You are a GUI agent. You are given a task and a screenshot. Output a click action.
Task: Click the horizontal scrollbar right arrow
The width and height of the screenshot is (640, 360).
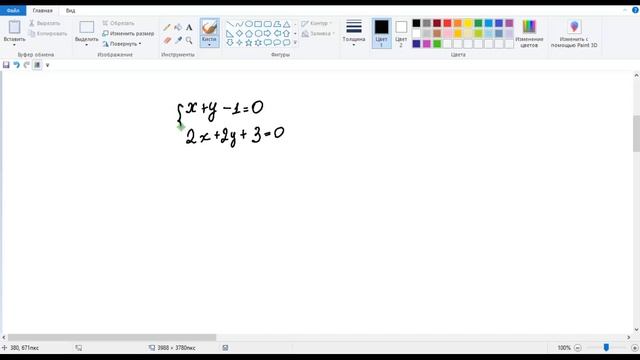(629, 338)
